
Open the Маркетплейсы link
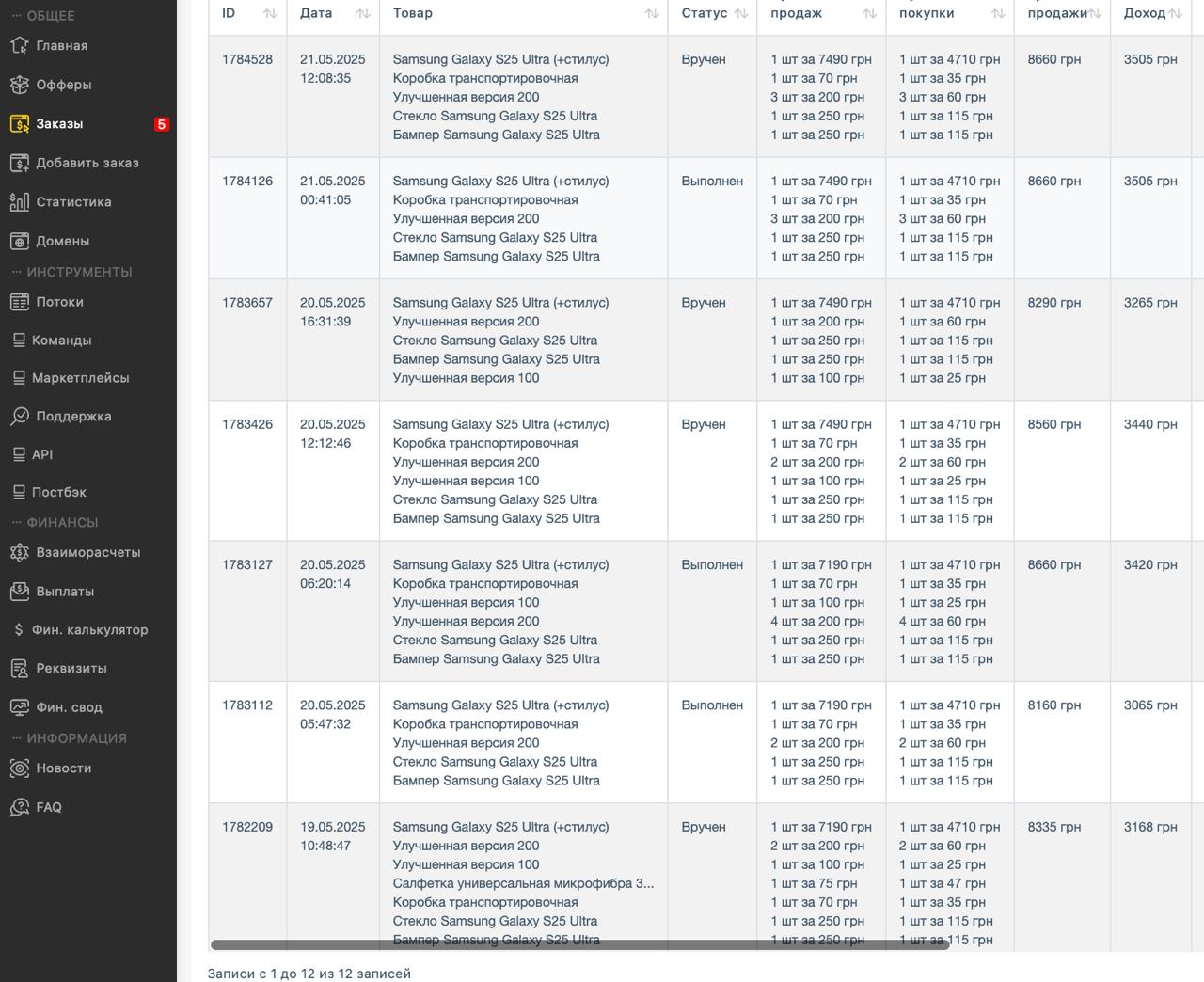click(81, 378)
